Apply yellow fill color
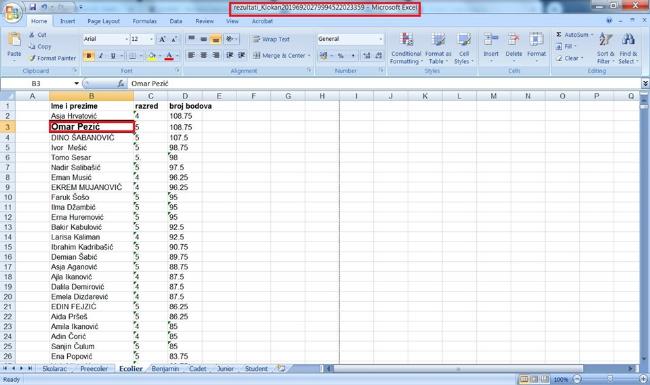 tap(152, 56)
